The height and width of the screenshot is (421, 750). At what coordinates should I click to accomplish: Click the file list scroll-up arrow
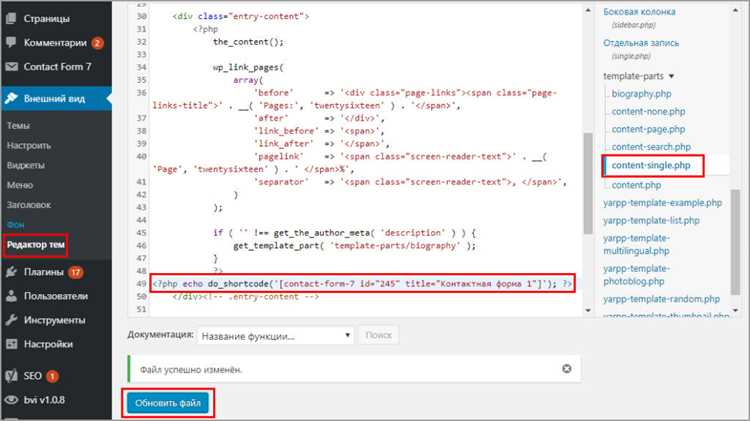coord(736,10)
